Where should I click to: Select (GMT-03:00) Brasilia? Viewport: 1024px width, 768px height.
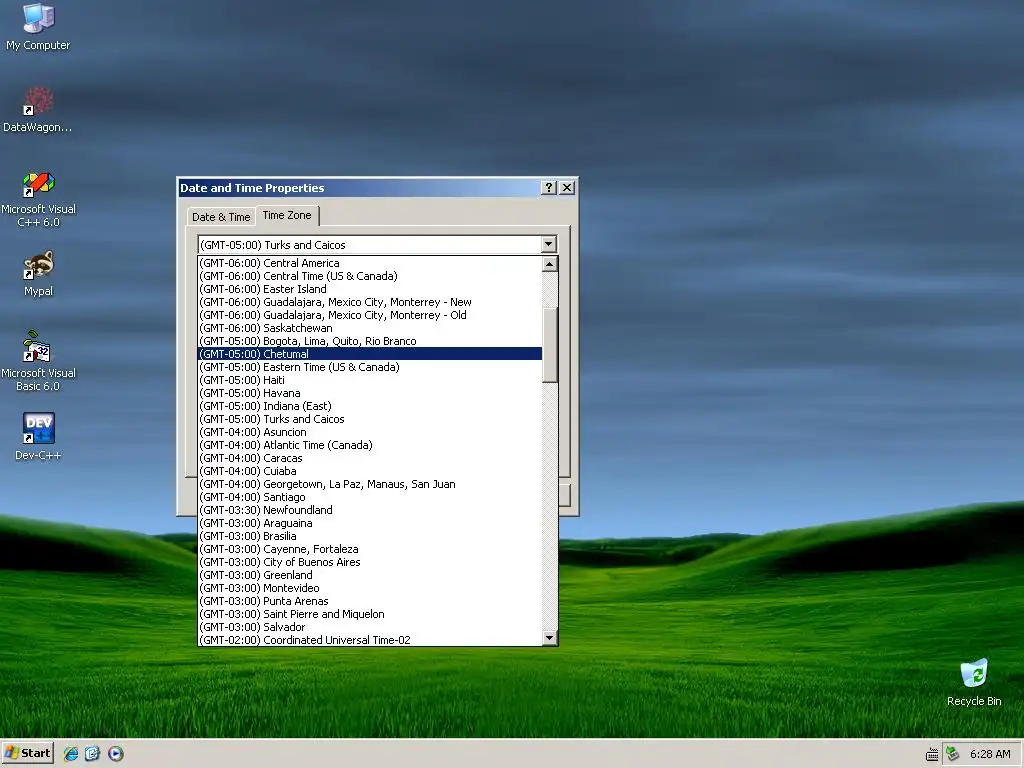coord(370,536)
